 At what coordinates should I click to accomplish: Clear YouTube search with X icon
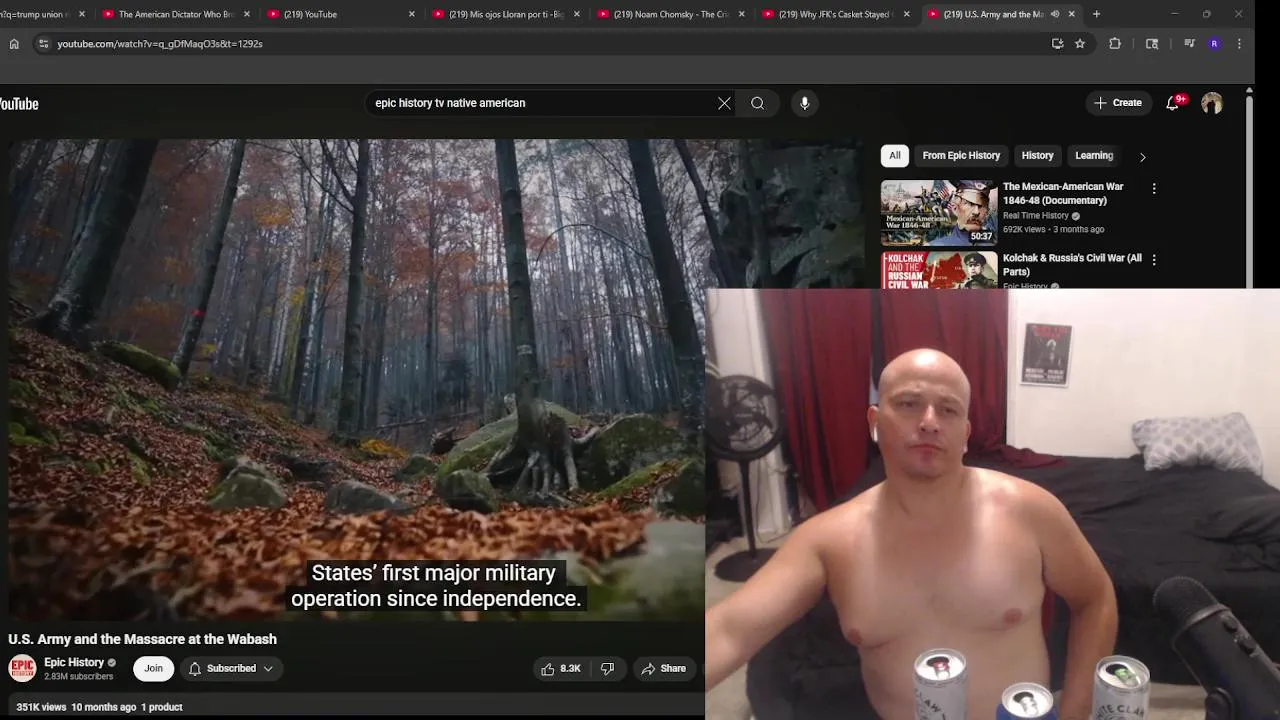pos(724,103)
